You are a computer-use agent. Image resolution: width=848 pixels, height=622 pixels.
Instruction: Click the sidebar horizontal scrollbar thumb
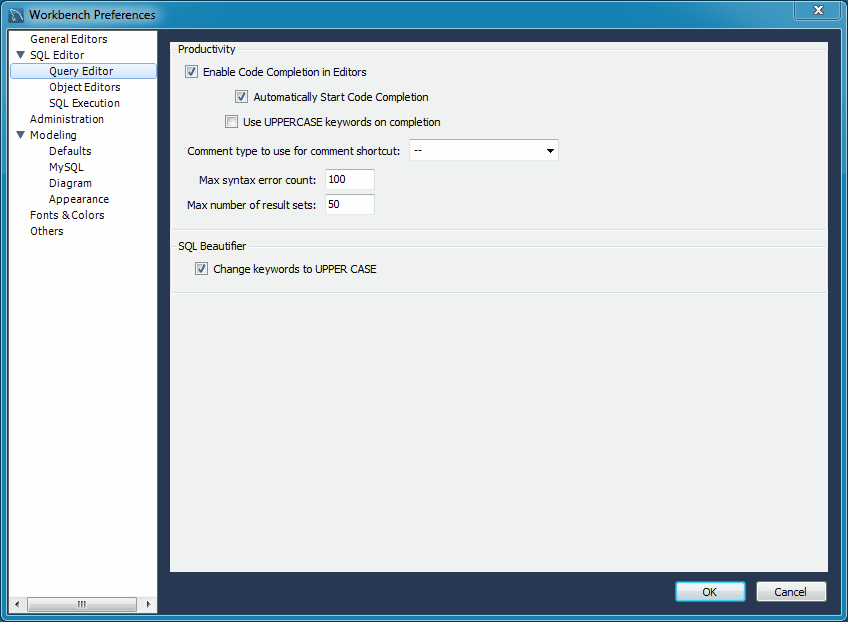[82, 604]
